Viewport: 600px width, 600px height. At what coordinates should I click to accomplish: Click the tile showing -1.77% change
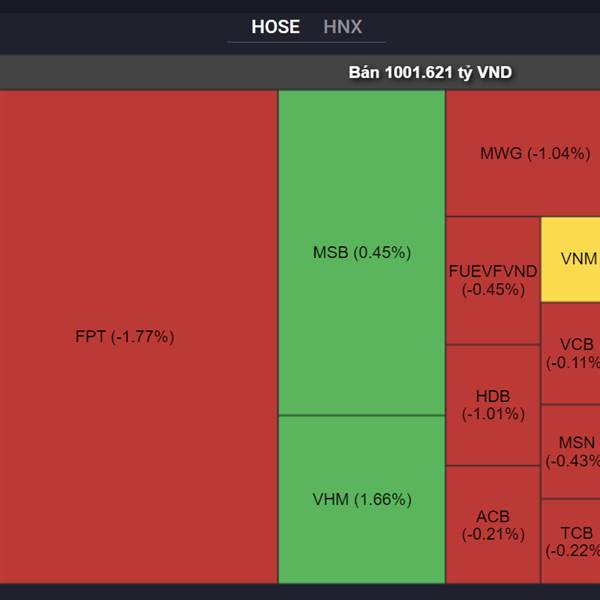[x=138, y=337]
